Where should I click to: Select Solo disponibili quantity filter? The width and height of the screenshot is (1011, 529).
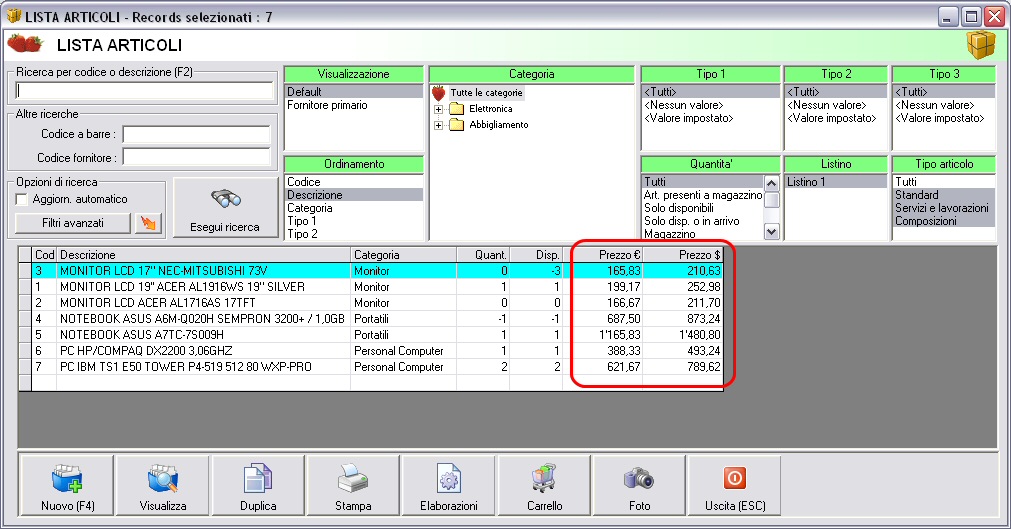click(703, 208)
